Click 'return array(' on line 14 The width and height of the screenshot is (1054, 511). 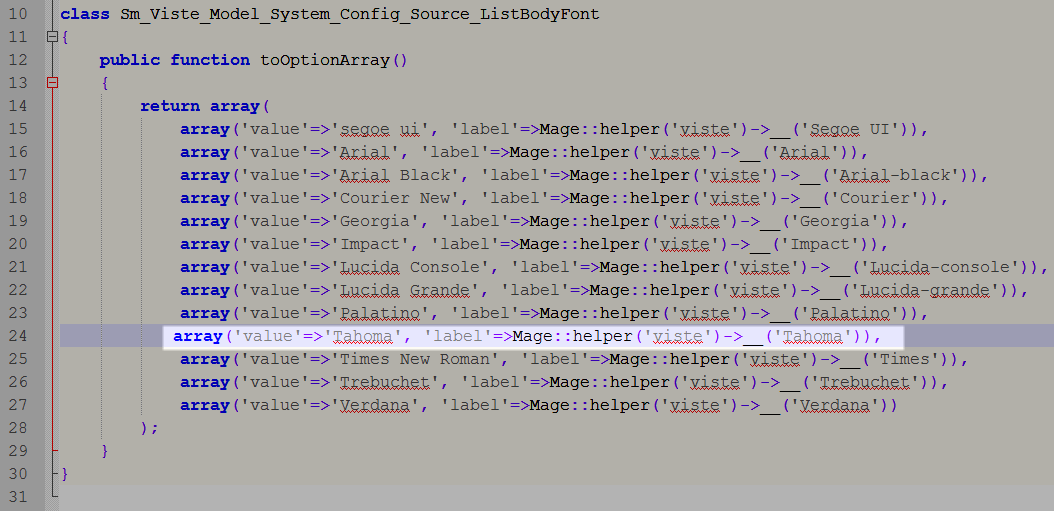205,106
